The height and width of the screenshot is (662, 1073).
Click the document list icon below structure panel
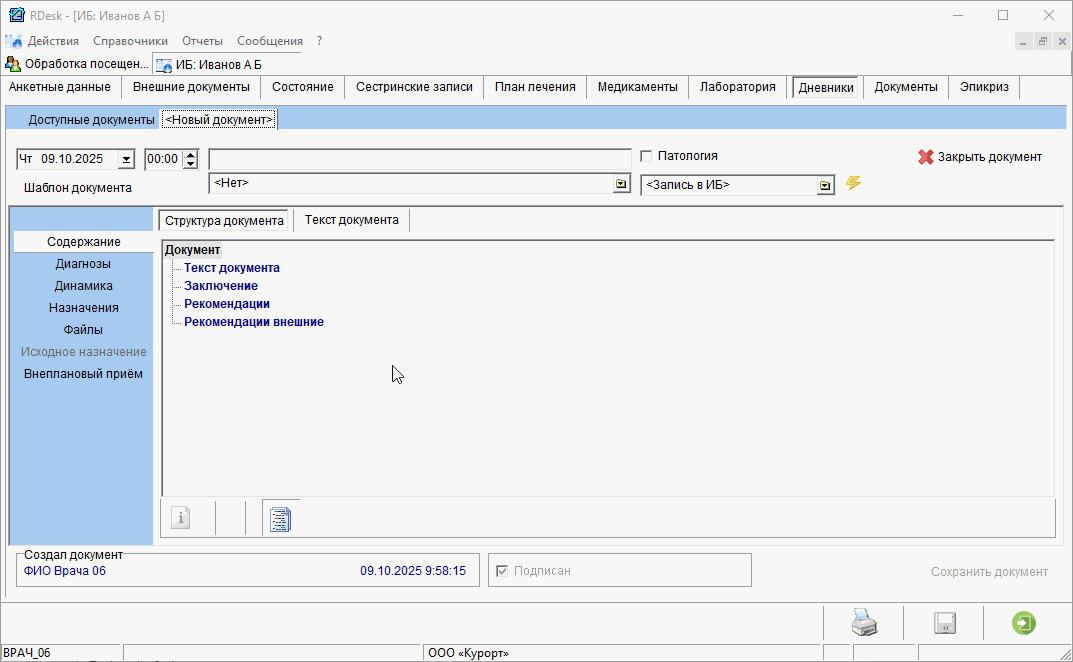pyautogui.click(x=281, y=518)
